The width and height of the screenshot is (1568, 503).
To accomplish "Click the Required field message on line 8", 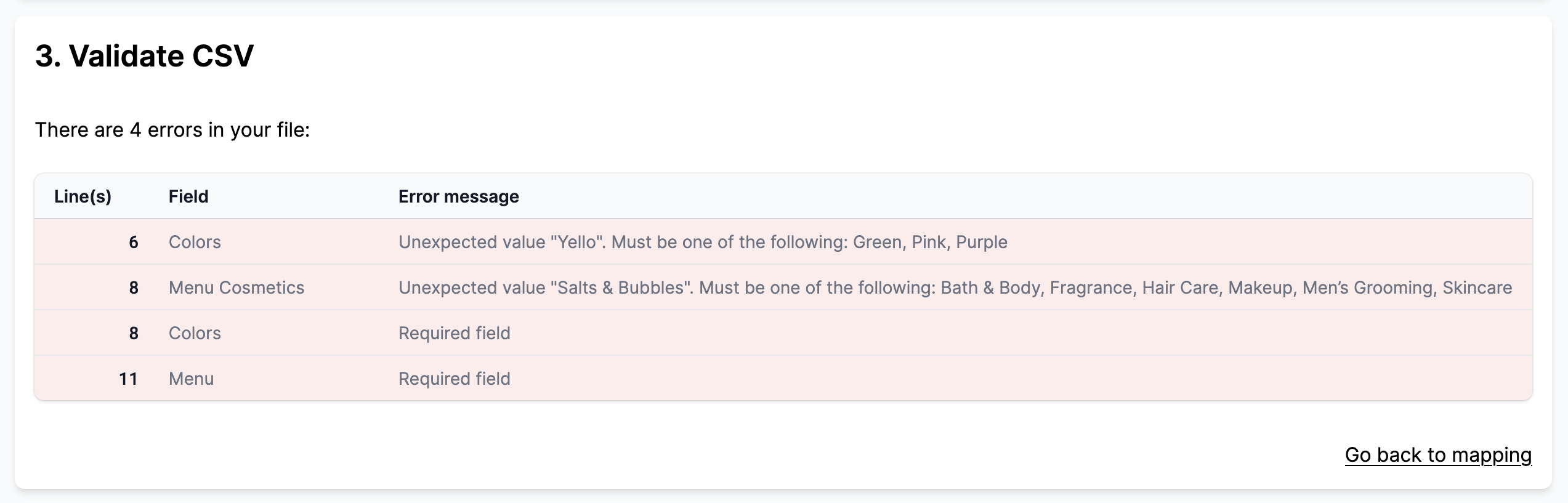I will point(454,332).
